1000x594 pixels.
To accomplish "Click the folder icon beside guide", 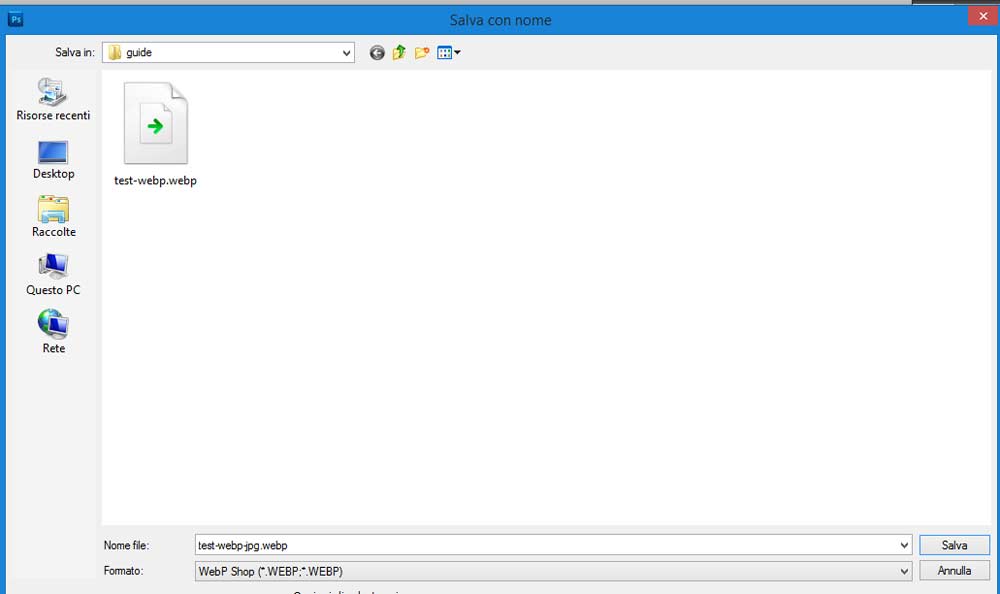I will pyautogui.click(x=115, y=53).
